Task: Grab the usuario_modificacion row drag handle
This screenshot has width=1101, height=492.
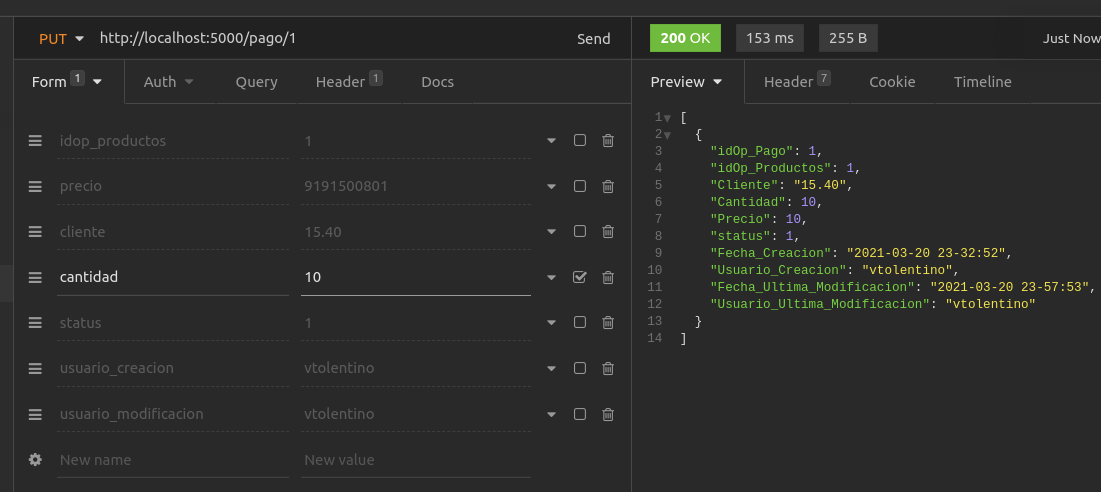Action: click(x=35, y=414)
